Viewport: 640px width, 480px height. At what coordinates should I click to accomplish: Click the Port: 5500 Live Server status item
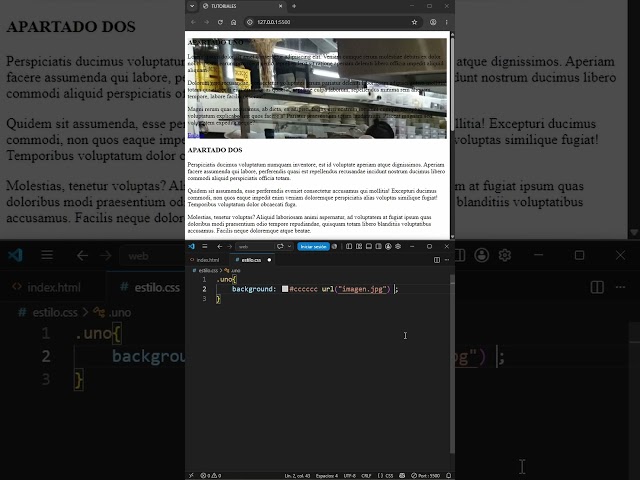tap(425, 476)
